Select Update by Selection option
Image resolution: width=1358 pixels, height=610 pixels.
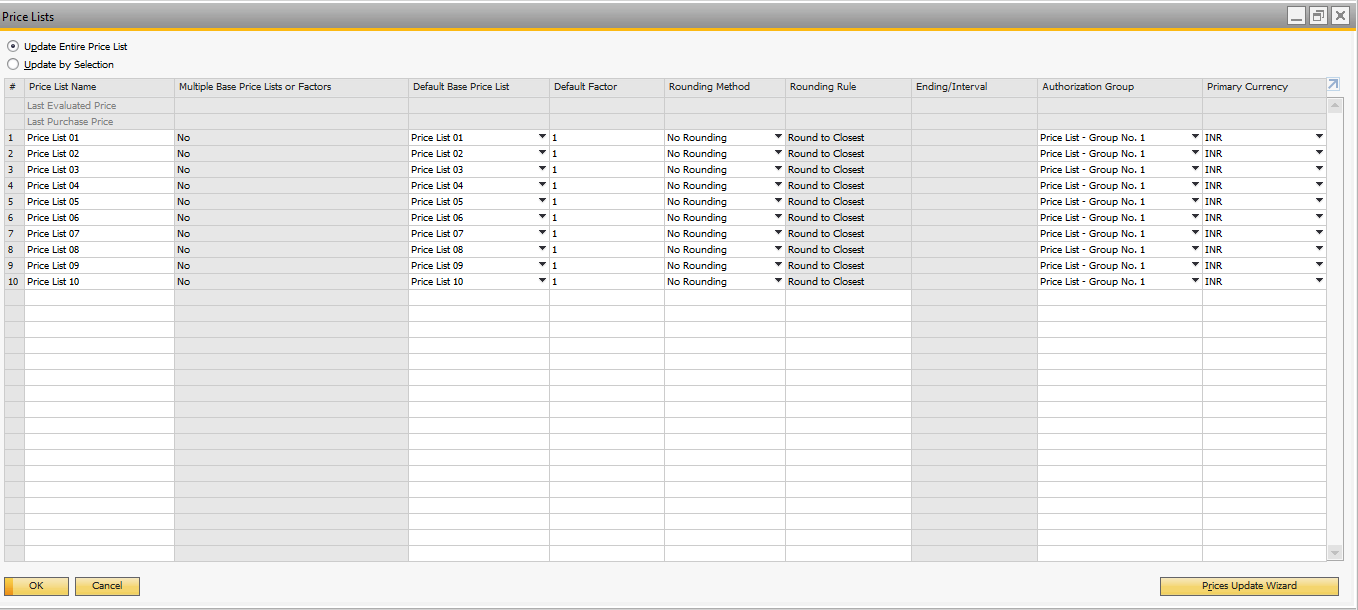tap(13, 65)
